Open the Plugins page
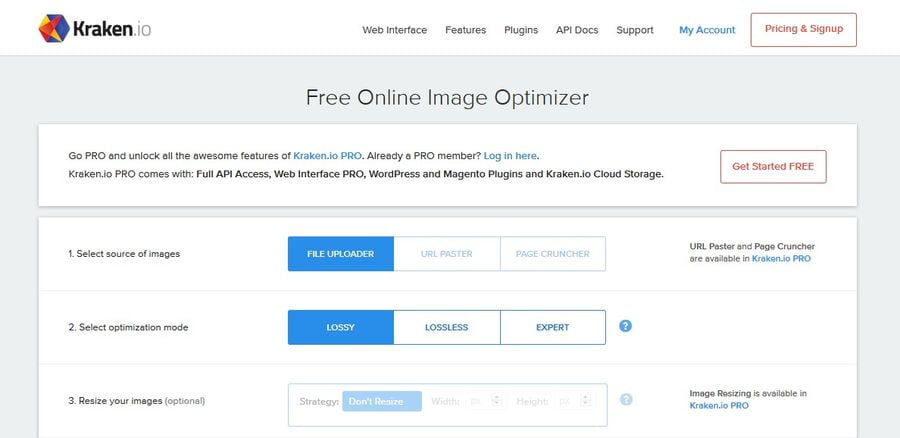The height and width of the screenshot is (438, 900). coord(521,30)
